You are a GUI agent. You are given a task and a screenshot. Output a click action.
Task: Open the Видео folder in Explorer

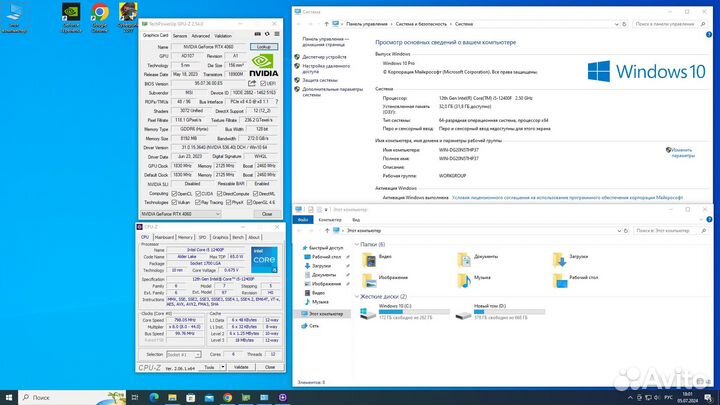377,259
